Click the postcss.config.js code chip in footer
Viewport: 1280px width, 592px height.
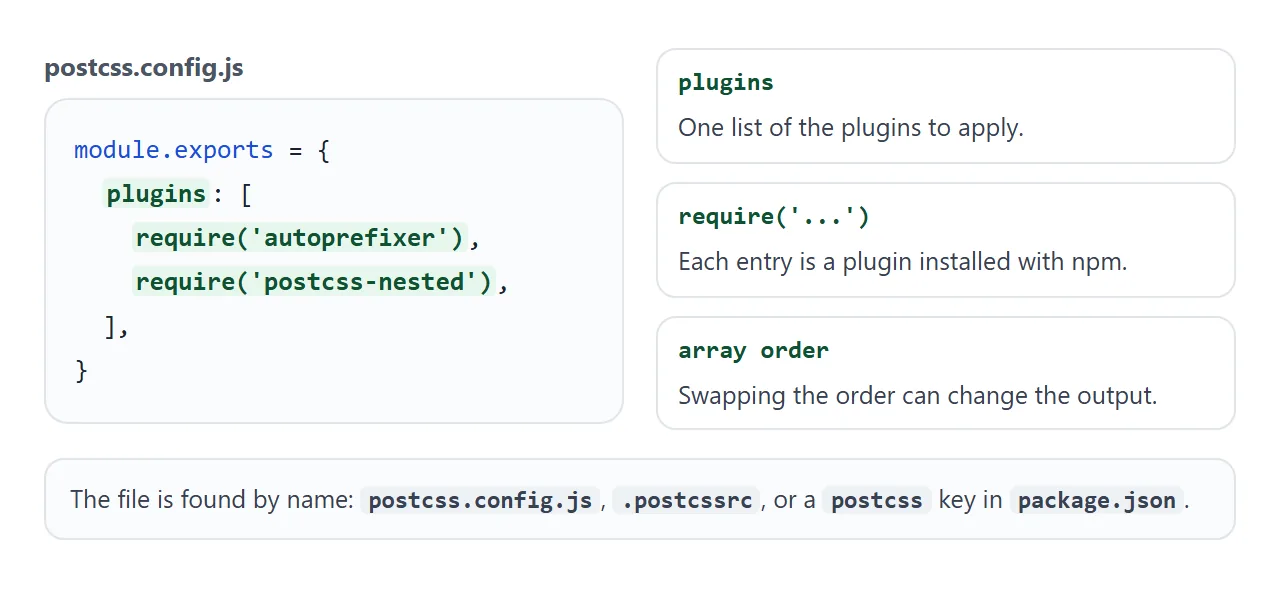click(480, 500)
